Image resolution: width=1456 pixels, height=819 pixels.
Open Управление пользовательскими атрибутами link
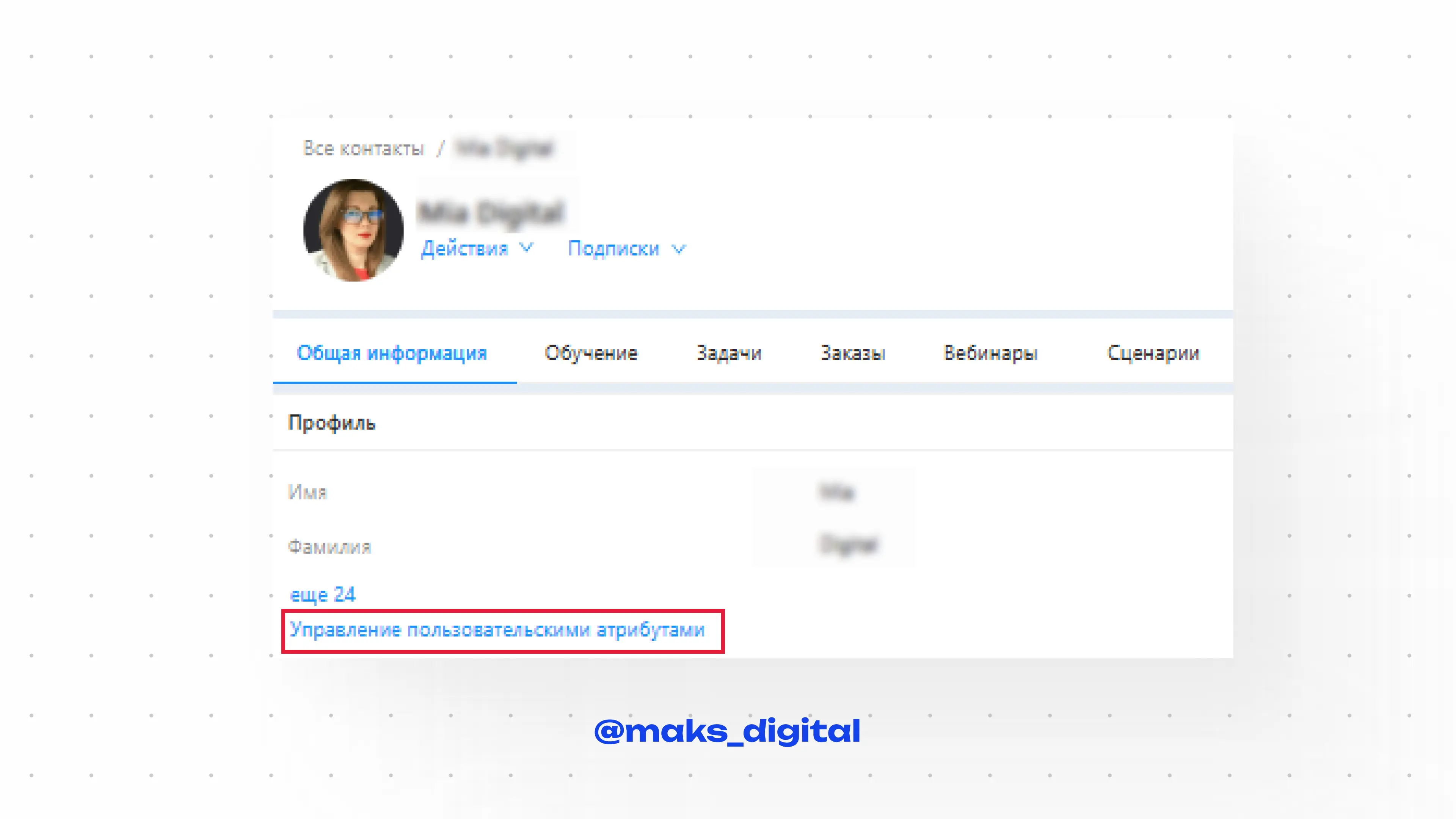(497, 630)
